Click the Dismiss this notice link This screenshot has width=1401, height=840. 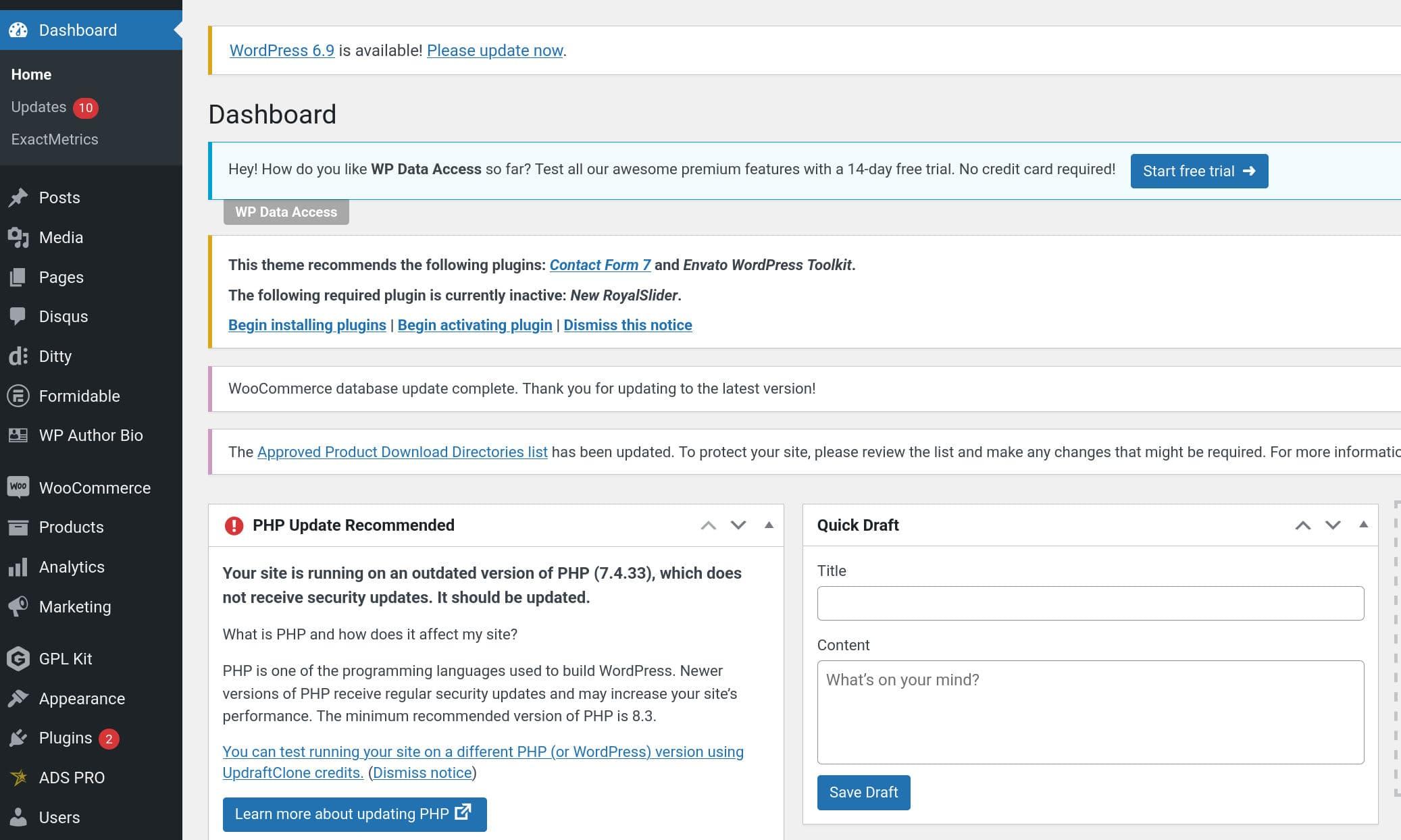click(628, 325)
